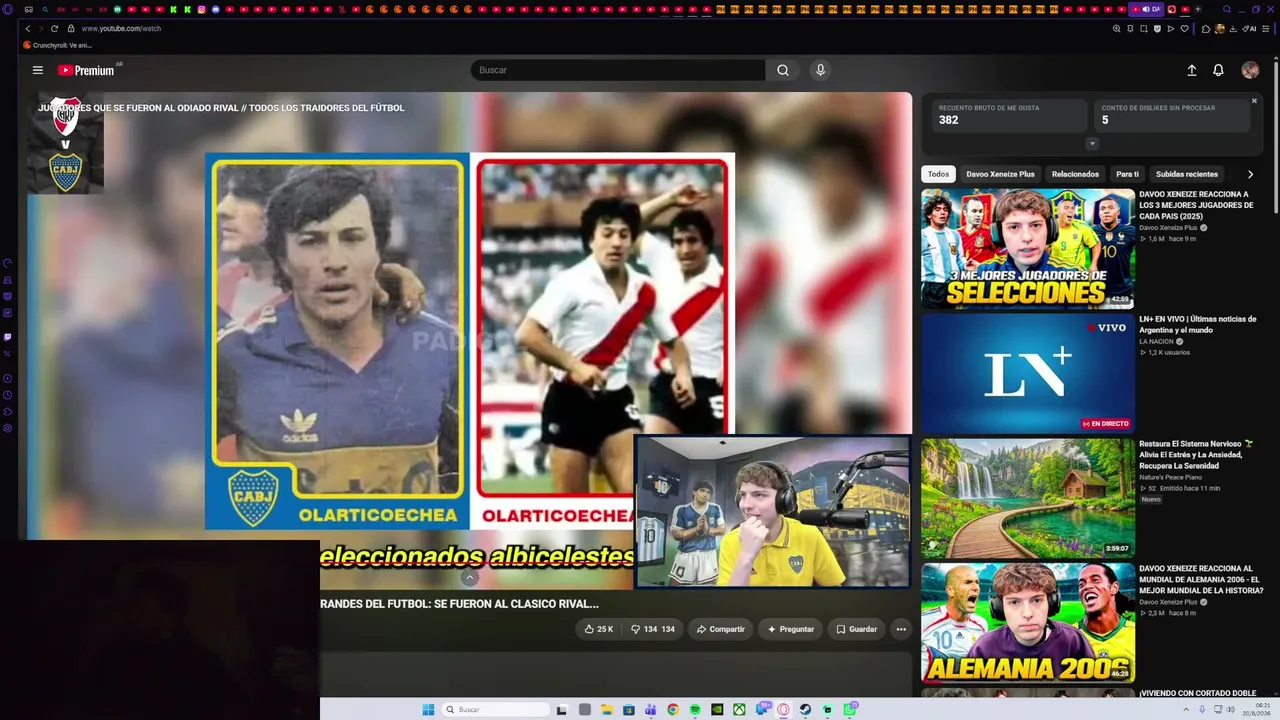The width and height of the screenshot is (1280, 720).
Task: Dislike the video showing 134
Action: coord(653,629)
